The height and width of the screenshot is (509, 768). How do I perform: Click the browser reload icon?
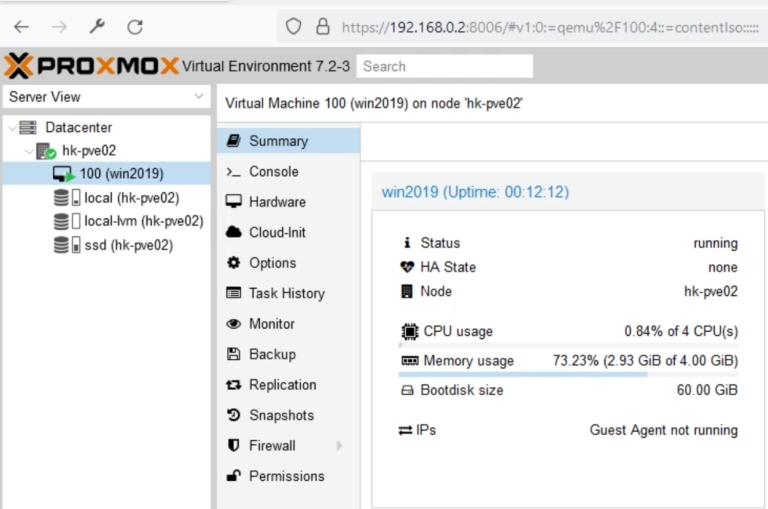tap(135, 27)
